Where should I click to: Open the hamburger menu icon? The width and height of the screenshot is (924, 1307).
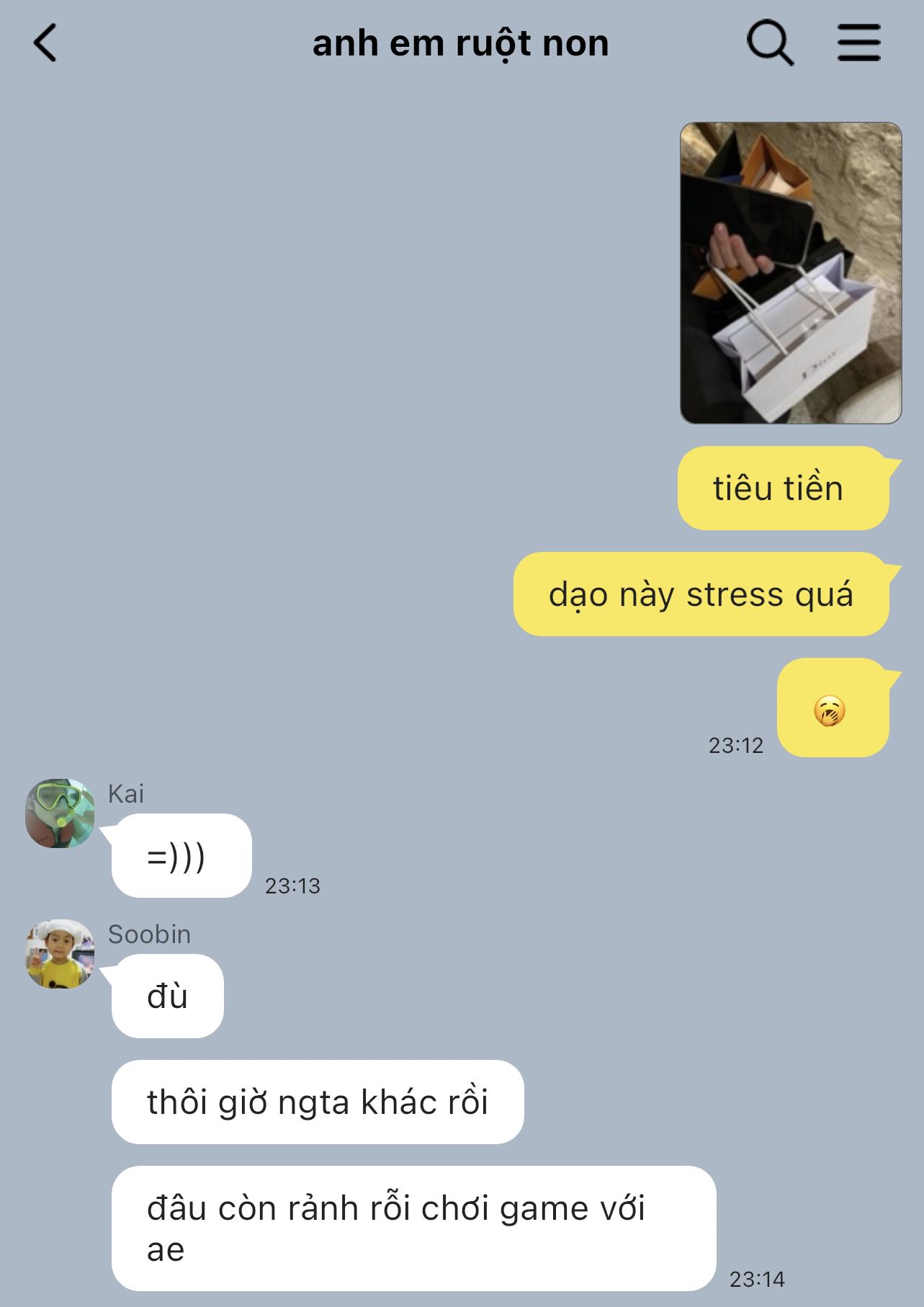tap(858, 43)
